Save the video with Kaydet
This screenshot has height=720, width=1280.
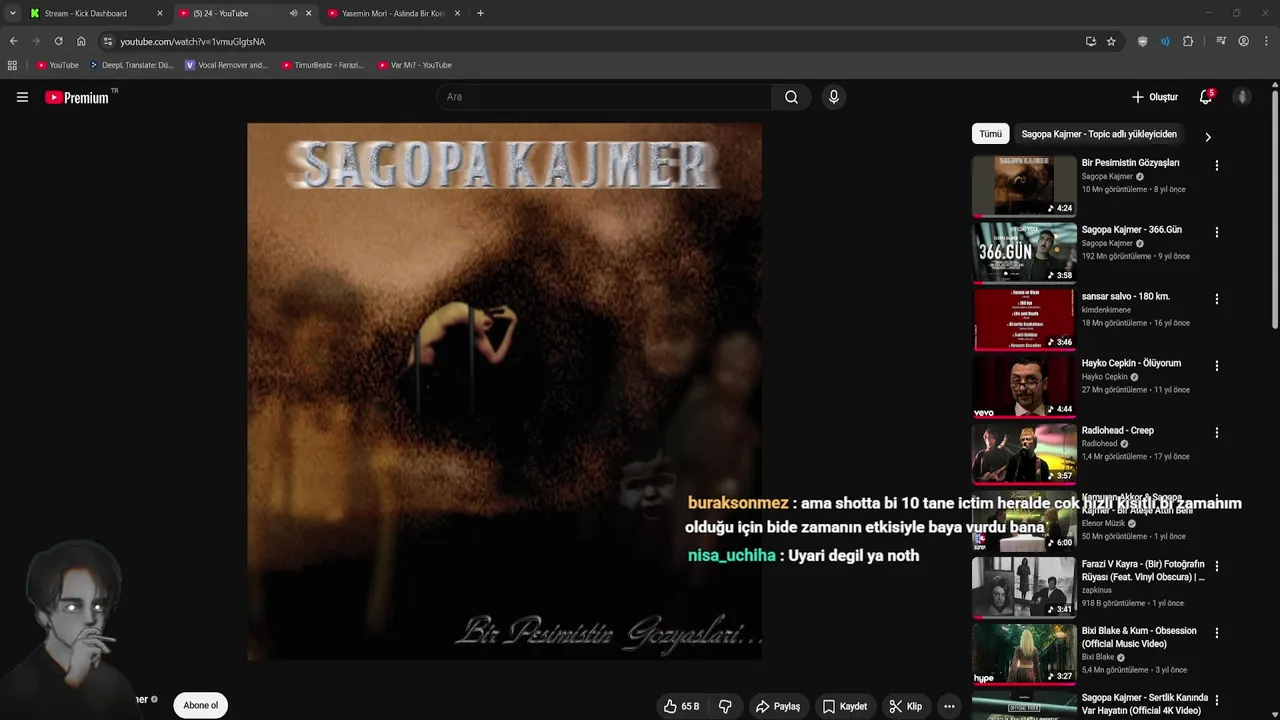[845, 706]
